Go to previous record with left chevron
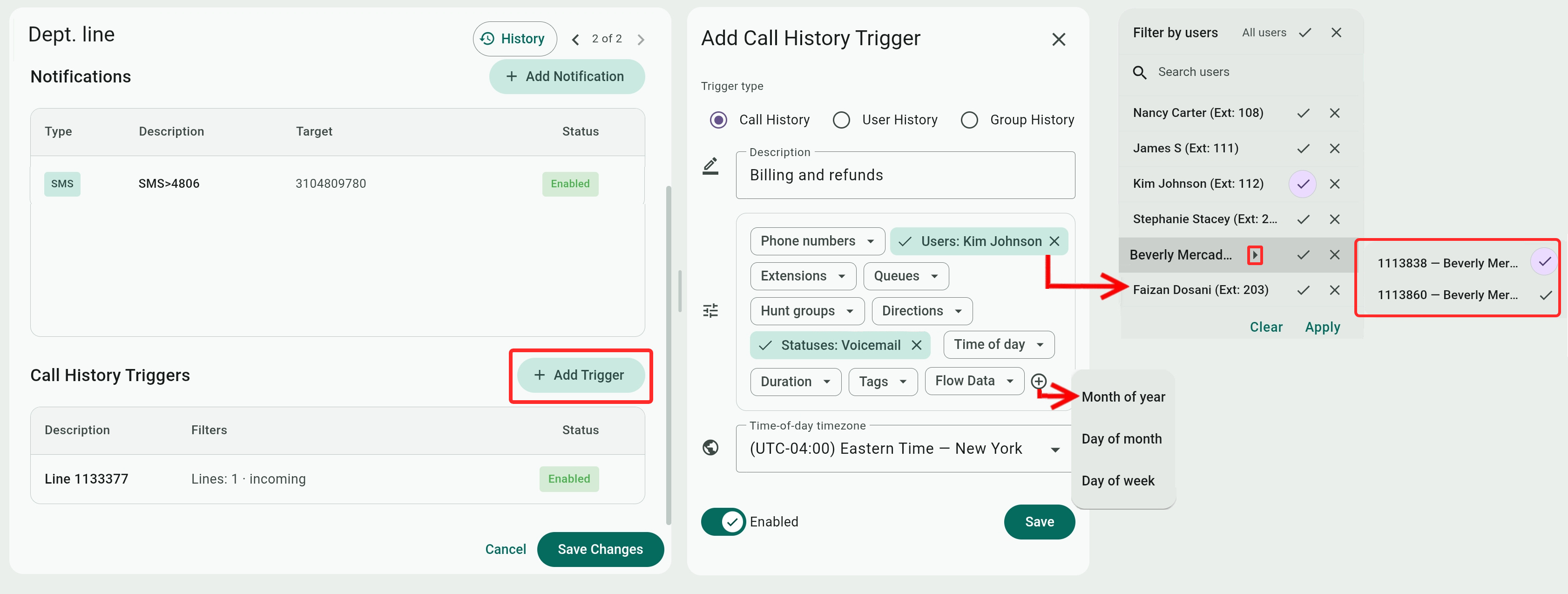The height and width of the screenshot is (594, 1568). point(575,40)
